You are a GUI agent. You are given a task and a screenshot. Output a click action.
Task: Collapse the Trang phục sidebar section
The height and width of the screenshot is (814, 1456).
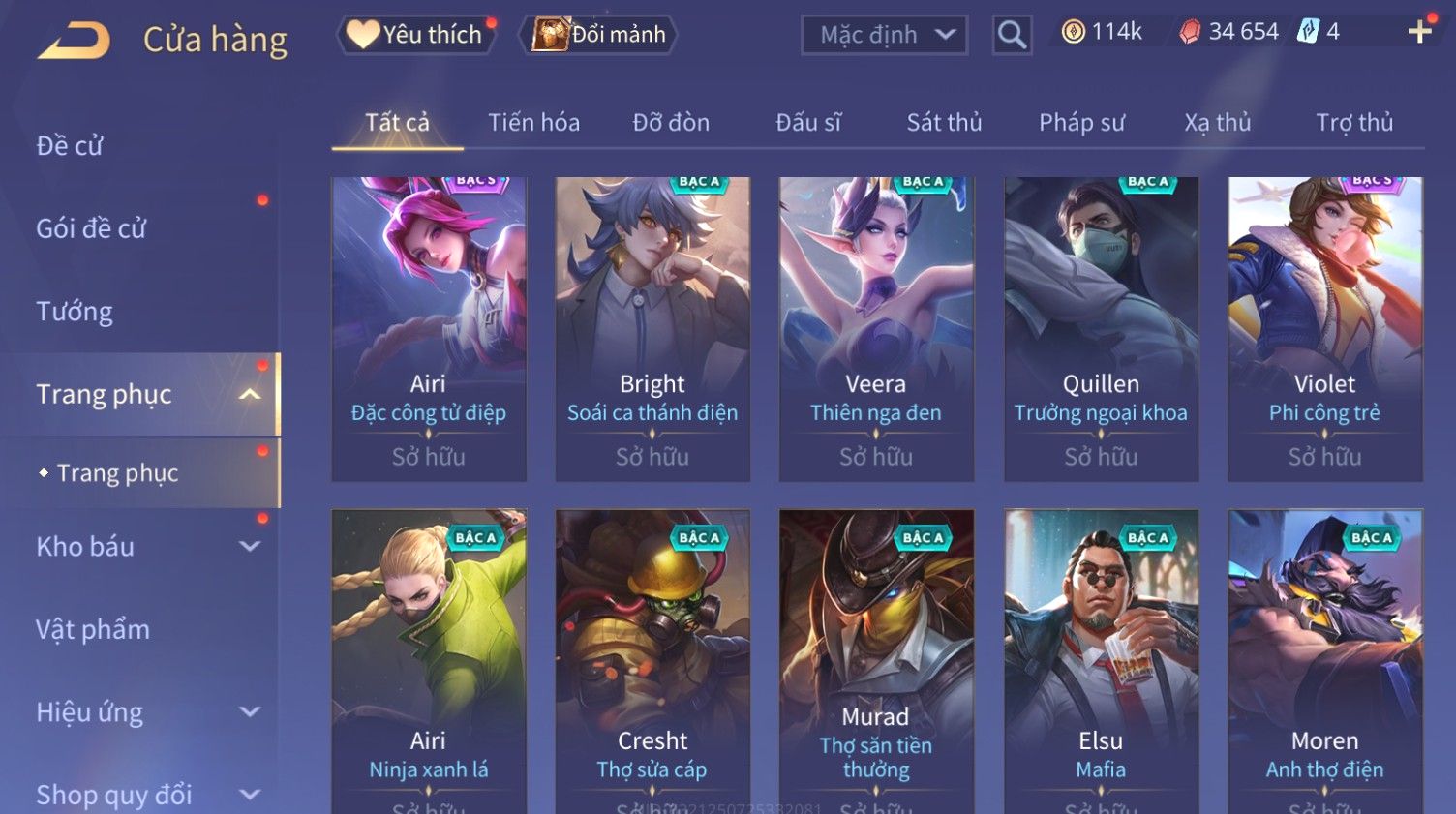(250, 394)
